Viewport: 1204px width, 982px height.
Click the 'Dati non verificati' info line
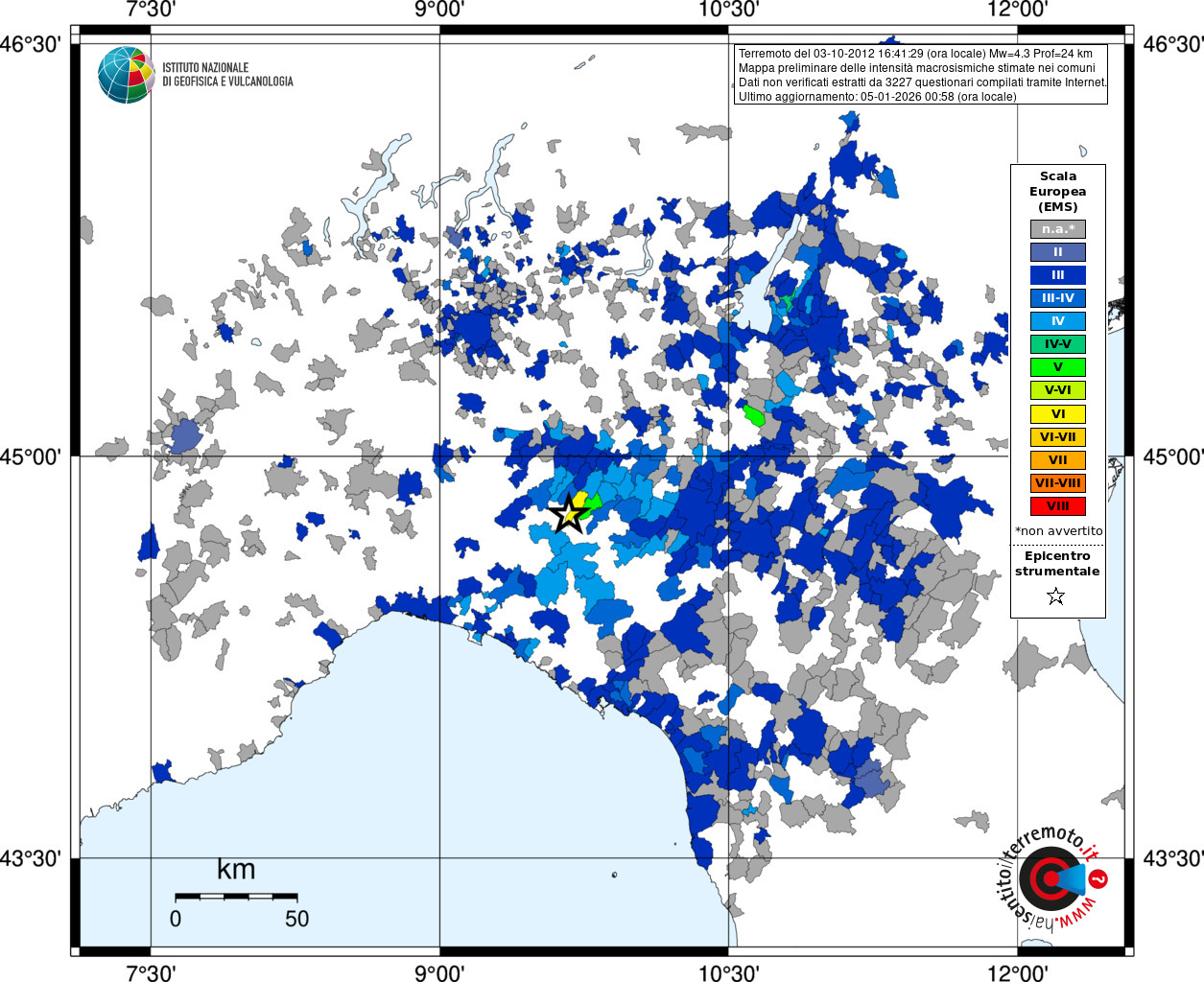(x=922, y=82)
